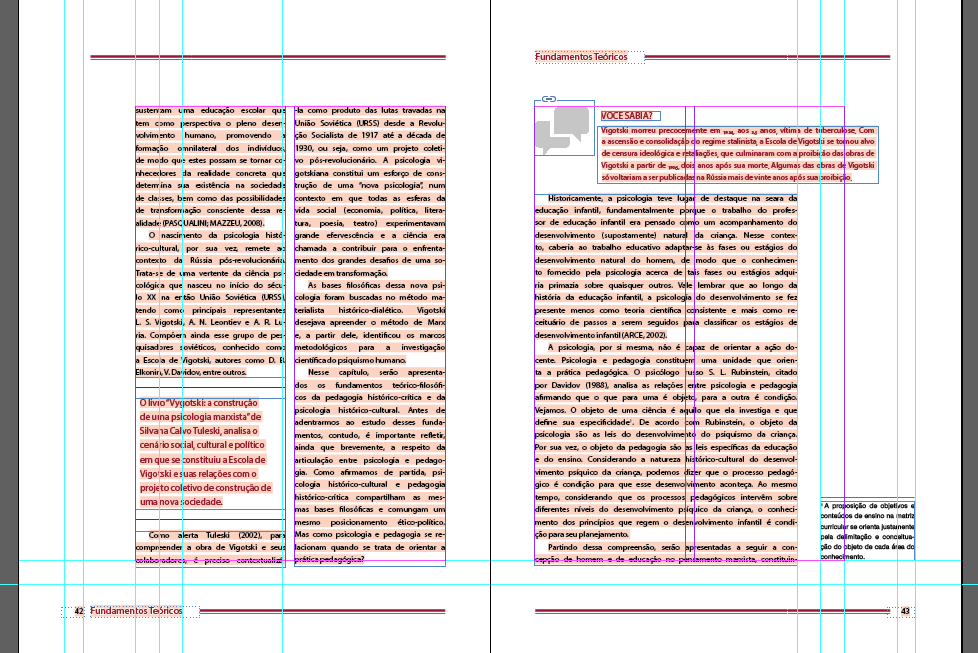The image size is (978, 653).
Task: Click the 'Fundamentos Teóricos' footer beside page number 42
Action: click(137, 611)
